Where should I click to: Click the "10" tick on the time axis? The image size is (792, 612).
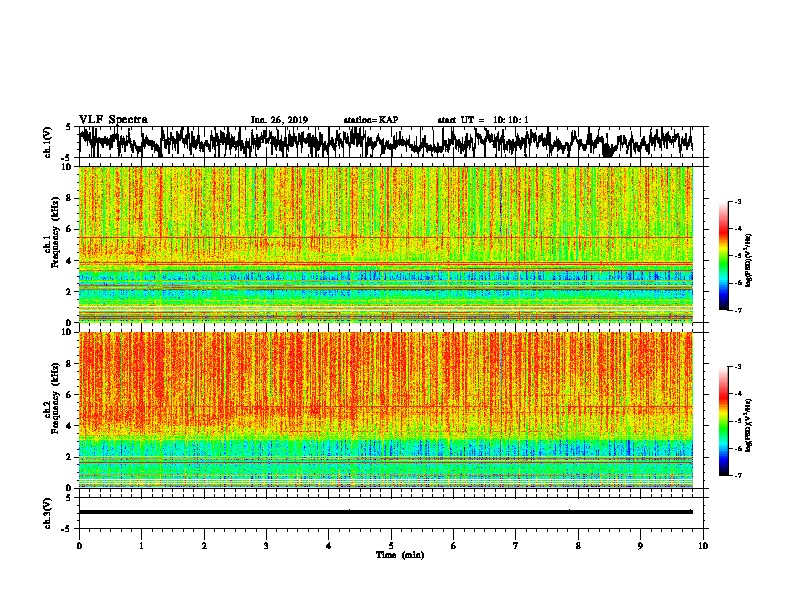tap(703, 546)
